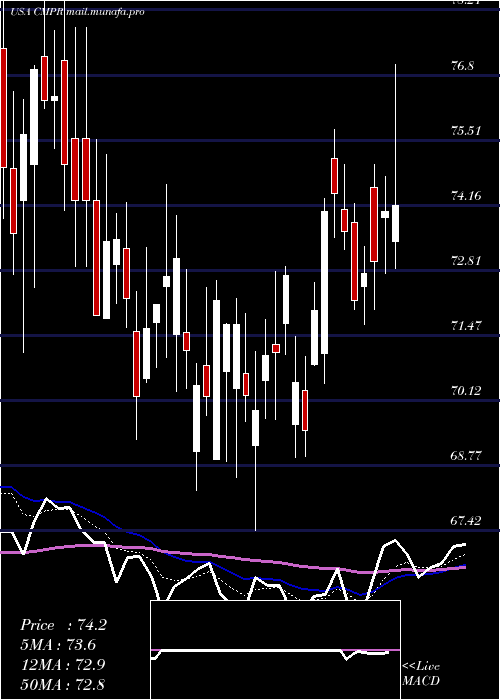Click the 74.16 price axis label
The height and width of the screenshot is (700, 500).
466,196
